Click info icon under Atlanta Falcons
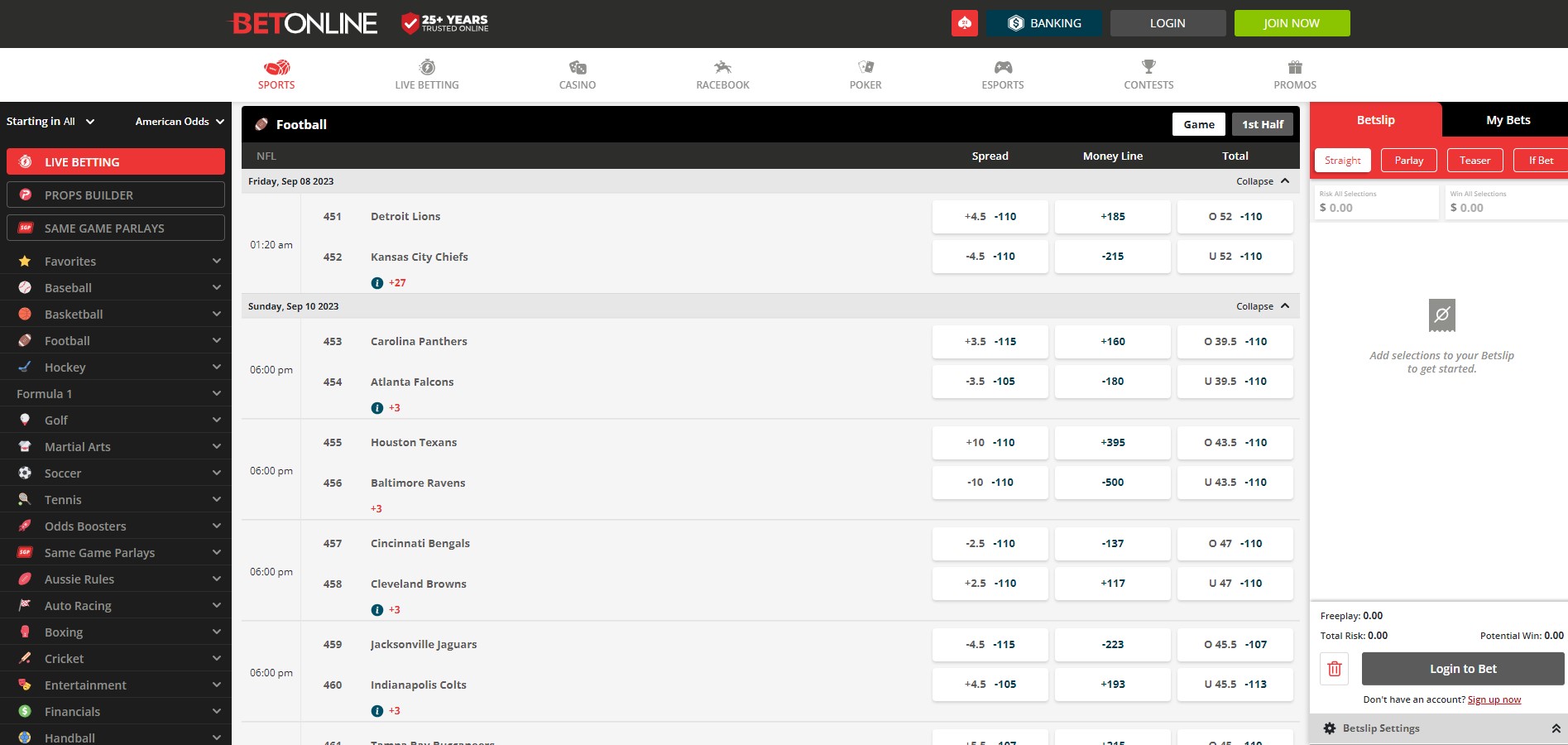This screenshot has width=1568, height=745. click(377, 408)
